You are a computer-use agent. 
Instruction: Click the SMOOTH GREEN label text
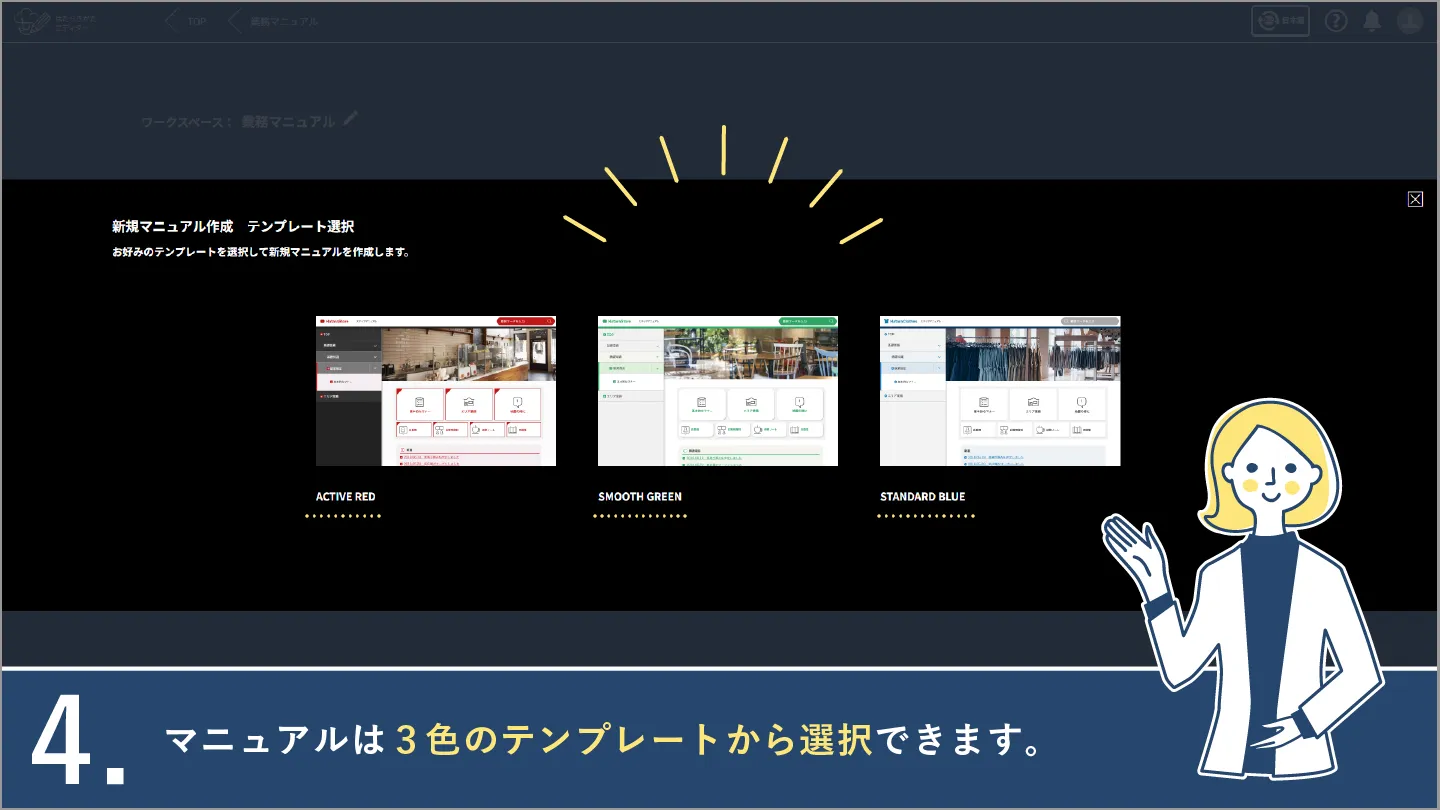[640, 497]
